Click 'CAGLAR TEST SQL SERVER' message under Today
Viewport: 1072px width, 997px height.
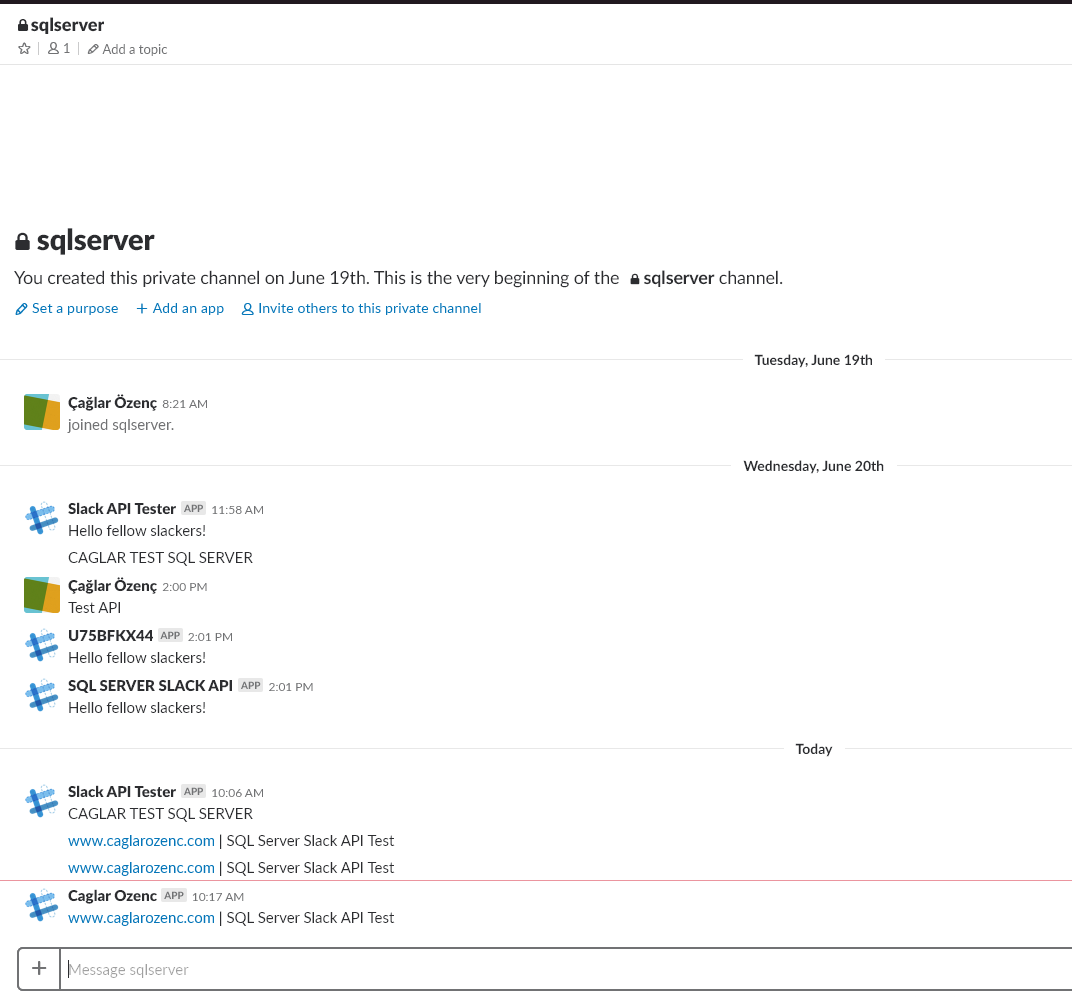160,814
